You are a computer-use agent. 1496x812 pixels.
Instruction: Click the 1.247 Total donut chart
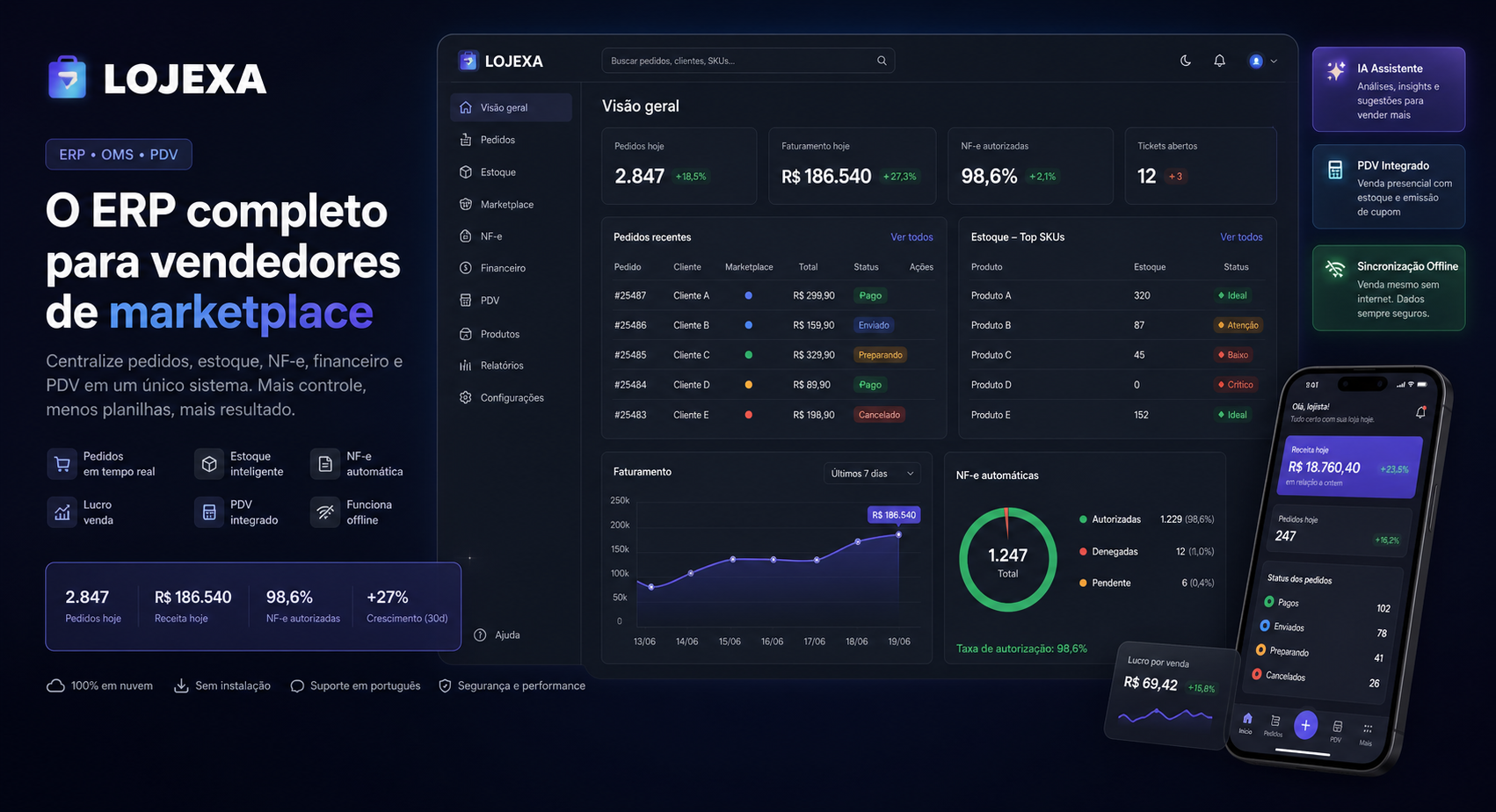click(1007, 560)
